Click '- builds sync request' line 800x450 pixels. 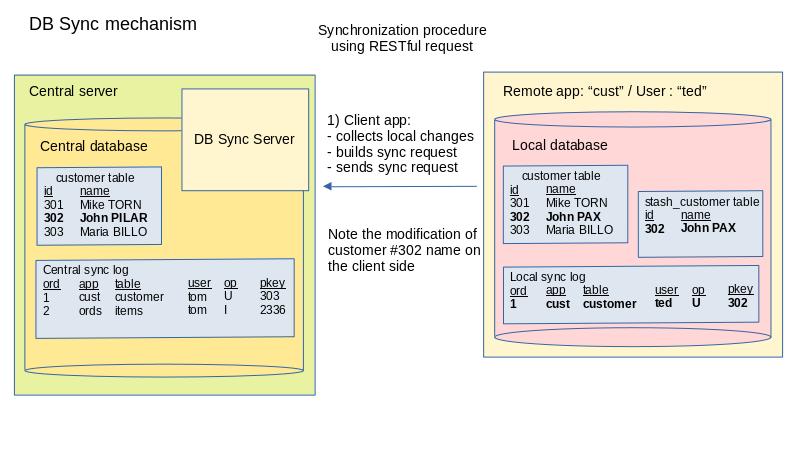(392, 152)
